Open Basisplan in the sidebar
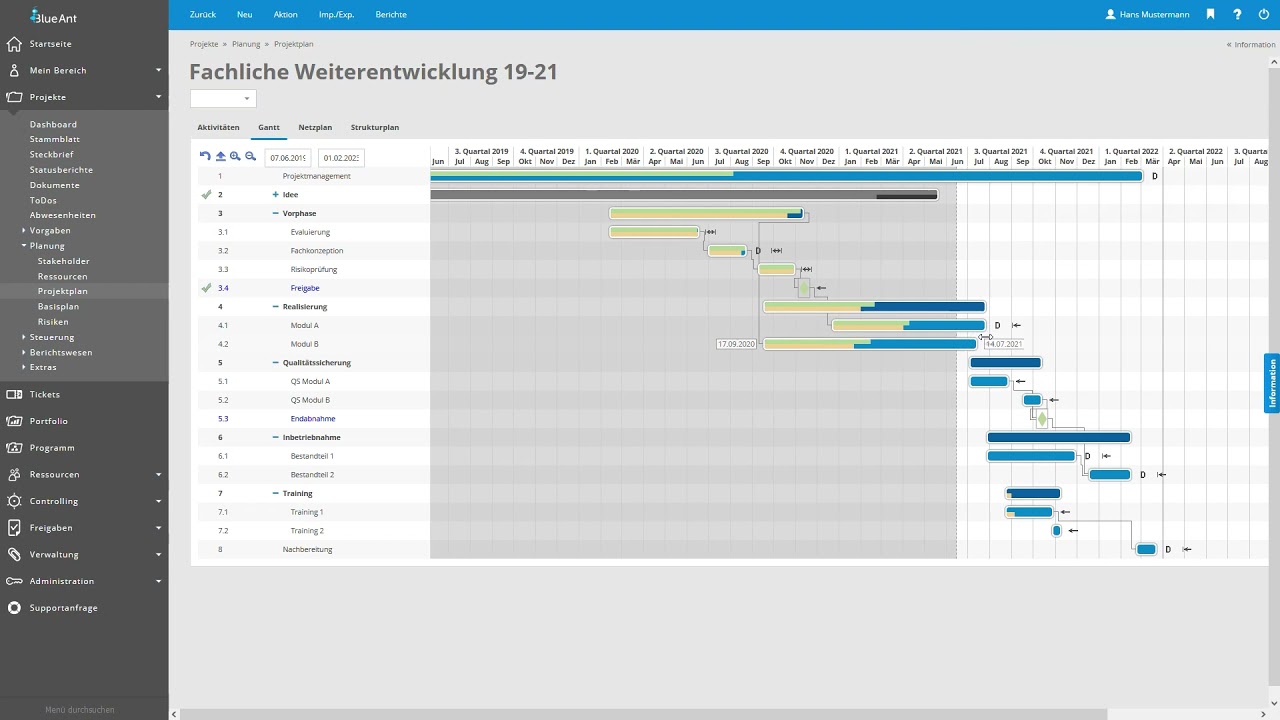The height and width of the screenshot is (720, 1280). click(58, 307)
